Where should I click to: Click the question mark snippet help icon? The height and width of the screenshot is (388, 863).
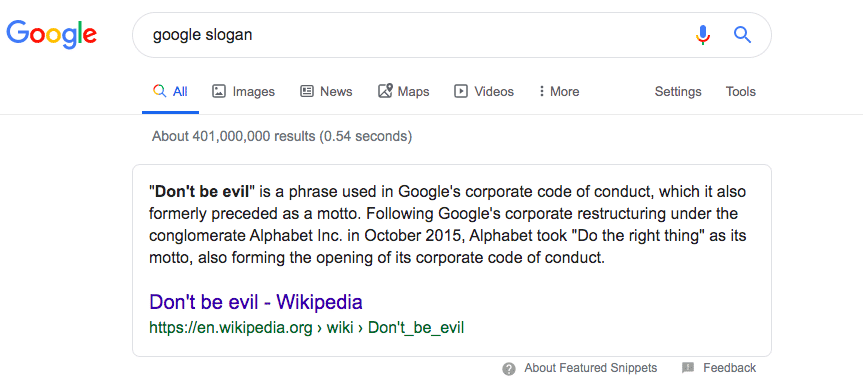pos(509,369)
